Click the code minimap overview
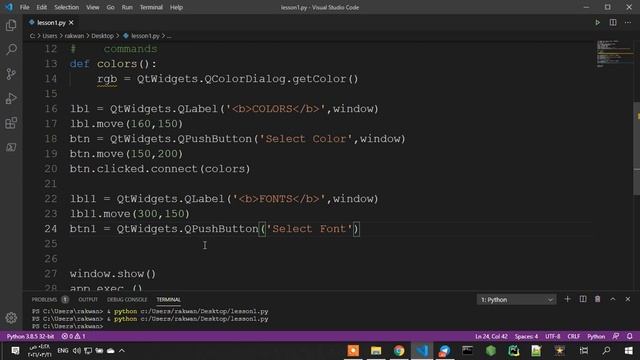 coord(614,54)
